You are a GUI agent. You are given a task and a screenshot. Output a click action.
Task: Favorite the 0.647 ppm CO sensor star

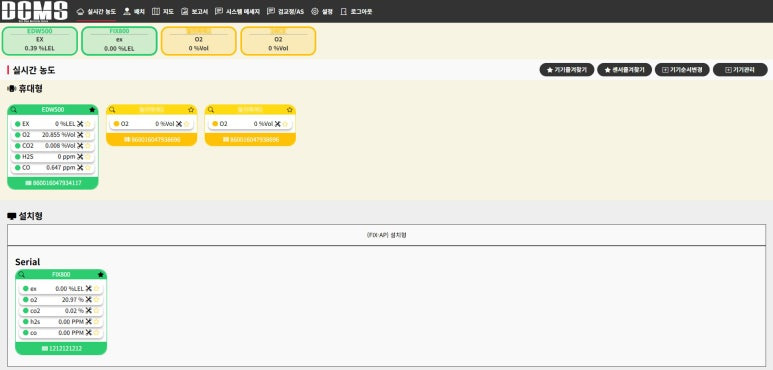pos(88,168)
